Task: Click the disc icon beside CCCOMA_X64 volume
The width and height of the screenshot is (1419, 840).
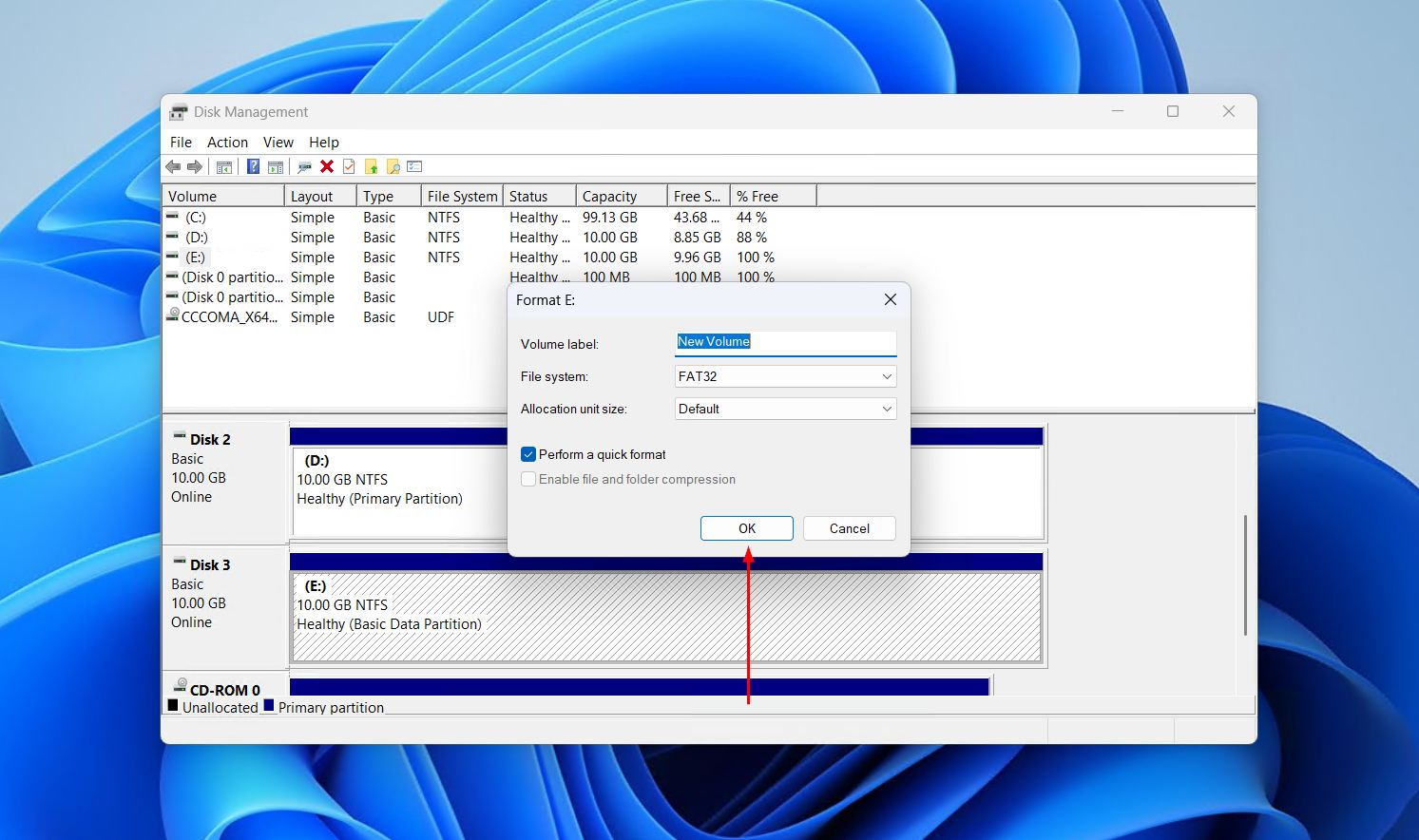Action: pyautogui.click(x=172, y=315)
